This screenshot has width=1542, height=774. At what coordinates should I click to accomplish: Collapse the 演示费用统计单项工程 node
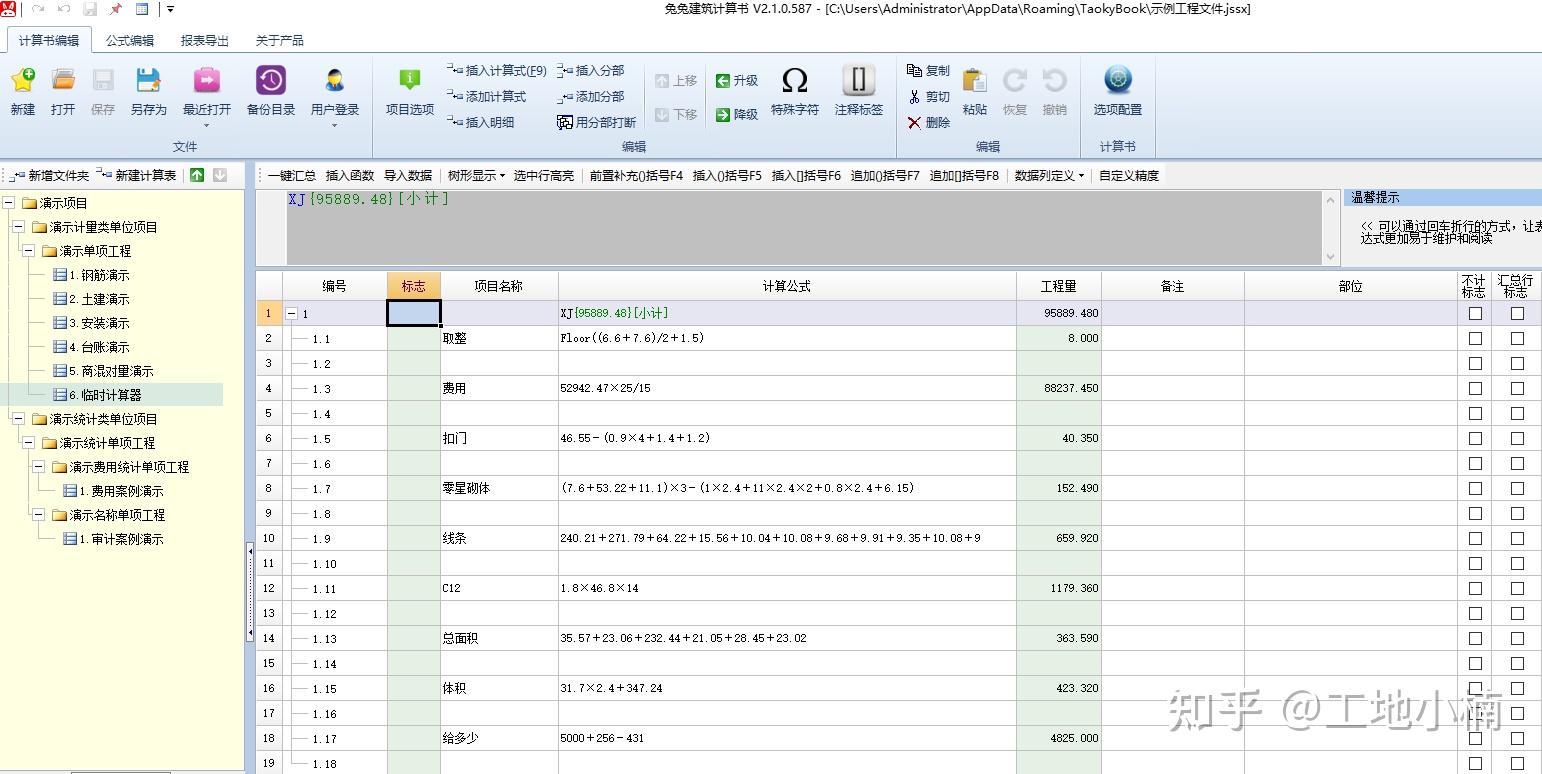tap(38, 467)
